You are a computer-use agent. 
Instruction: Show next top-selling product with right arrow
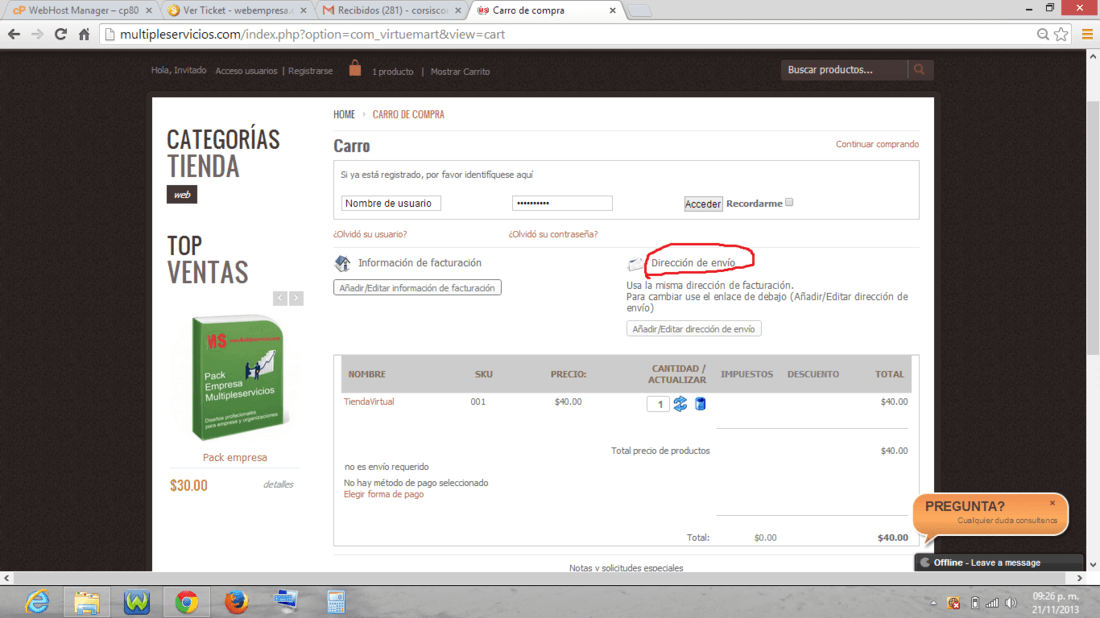point(296,298)
